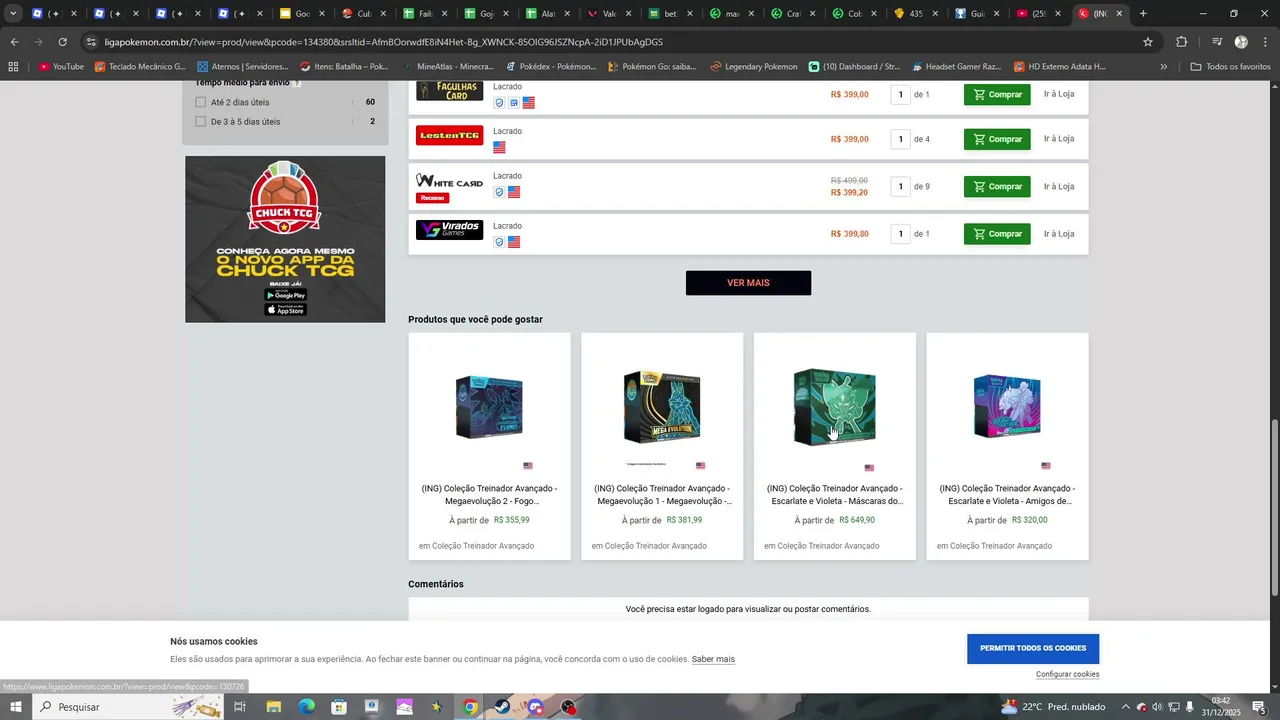Open the YouTube bookmark
The height and width of the screenshot is (720, 1280).
coord(61,67)
